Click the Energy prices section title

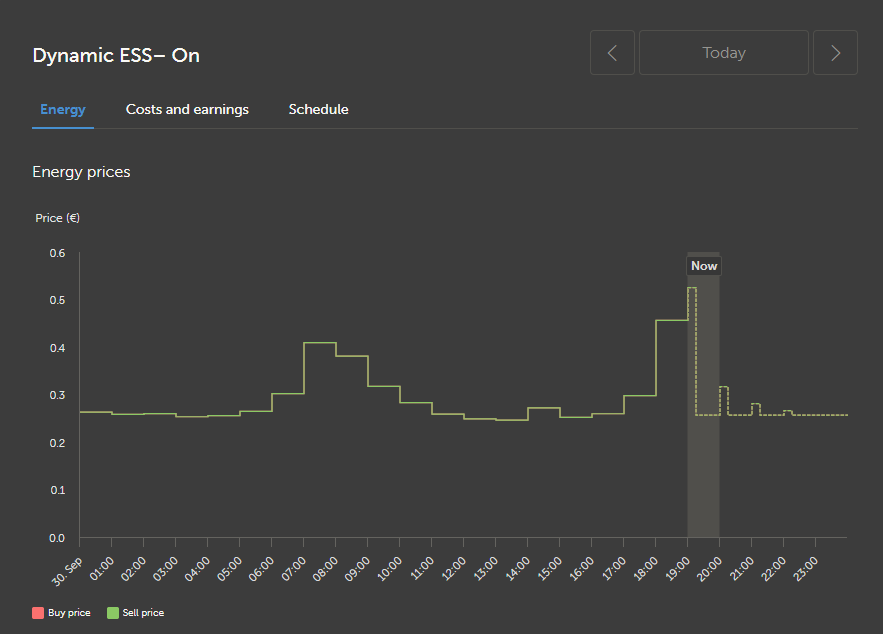tap(81, 172)
